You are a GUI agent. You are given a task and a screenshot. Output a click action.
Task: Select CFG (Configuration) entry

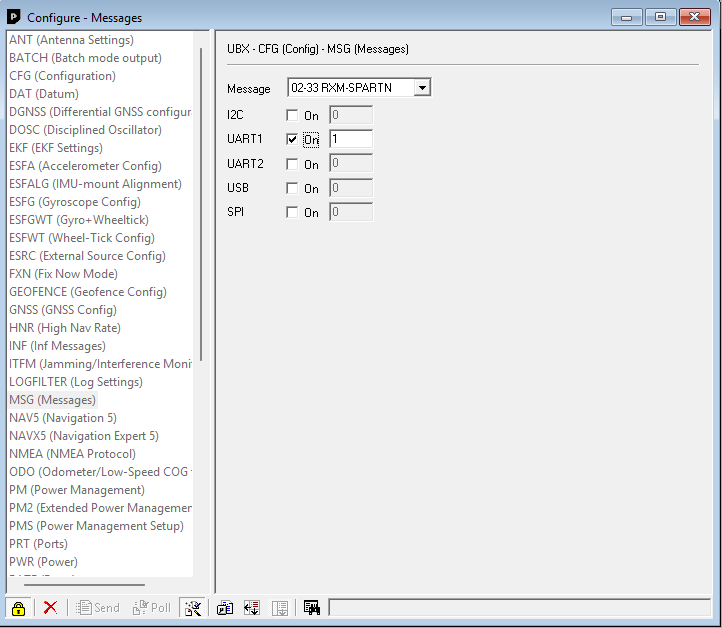pos(62,76)
